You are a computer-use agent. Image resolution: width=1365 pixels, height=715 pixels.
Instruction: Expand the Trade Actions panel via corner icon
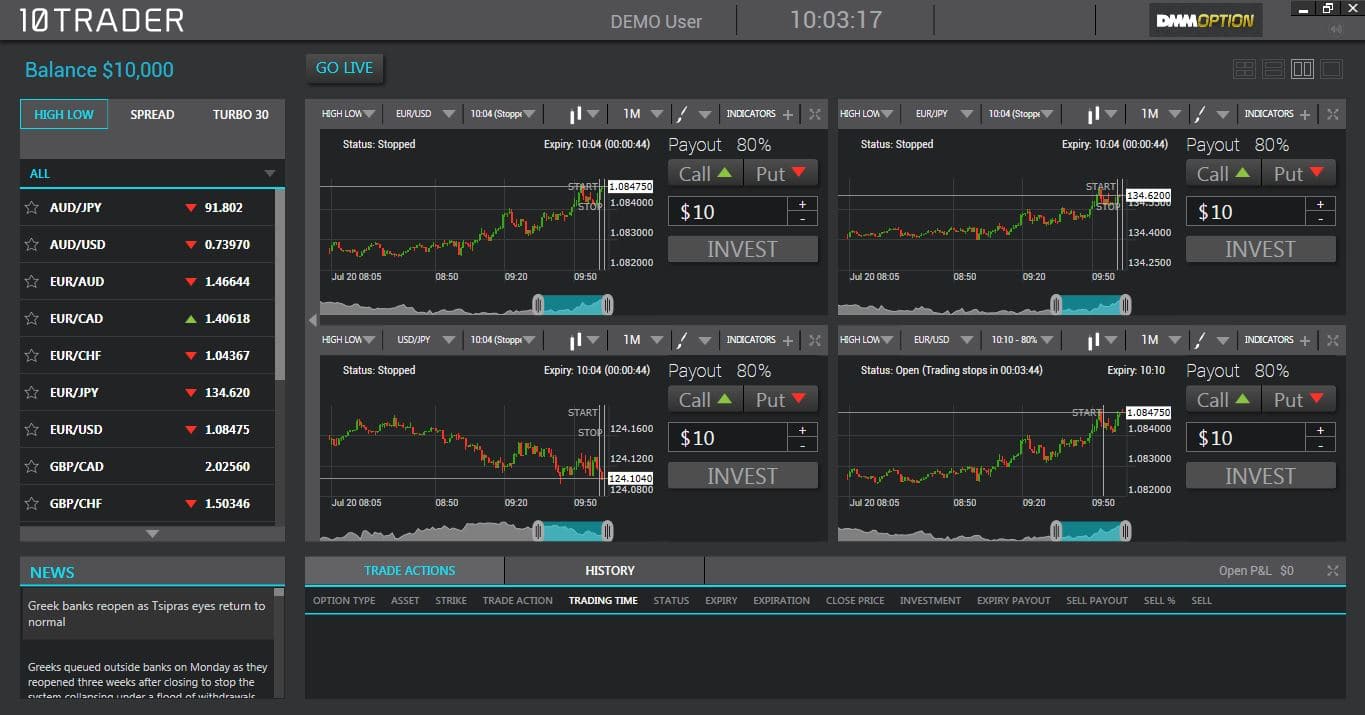pyautogui.click(x=1333, y=570)
